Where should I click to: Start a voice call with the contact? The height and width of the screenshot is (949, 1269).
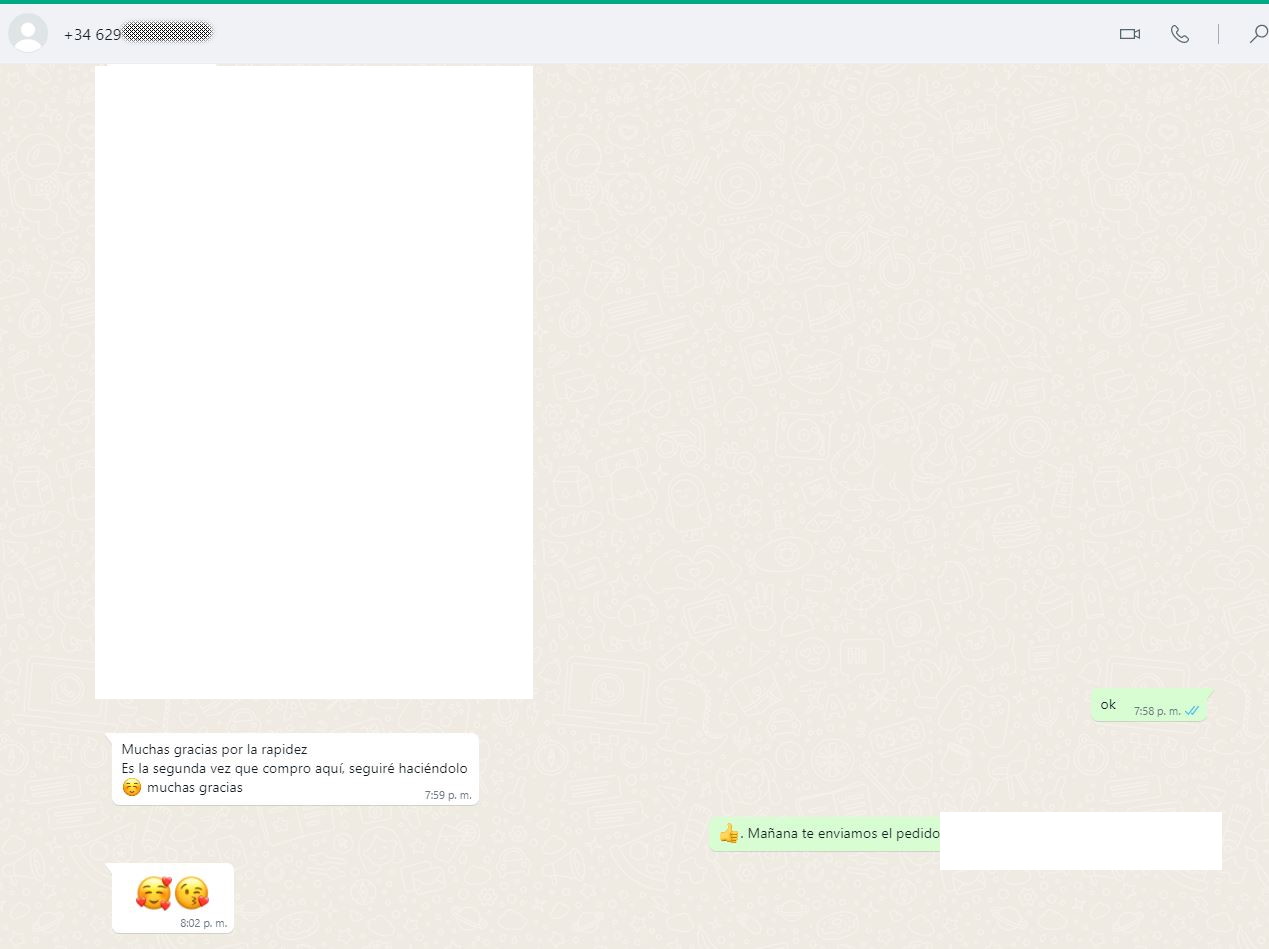tap(1180, 34)
